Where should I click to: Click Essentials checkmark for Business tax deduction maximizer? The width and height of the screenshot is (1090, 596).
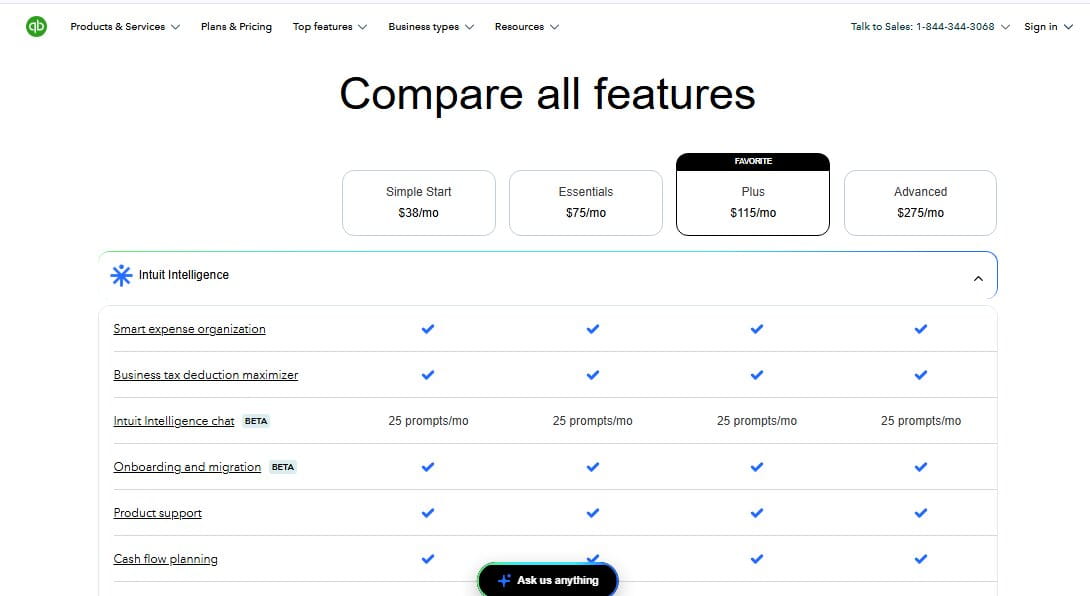[592, 375]
